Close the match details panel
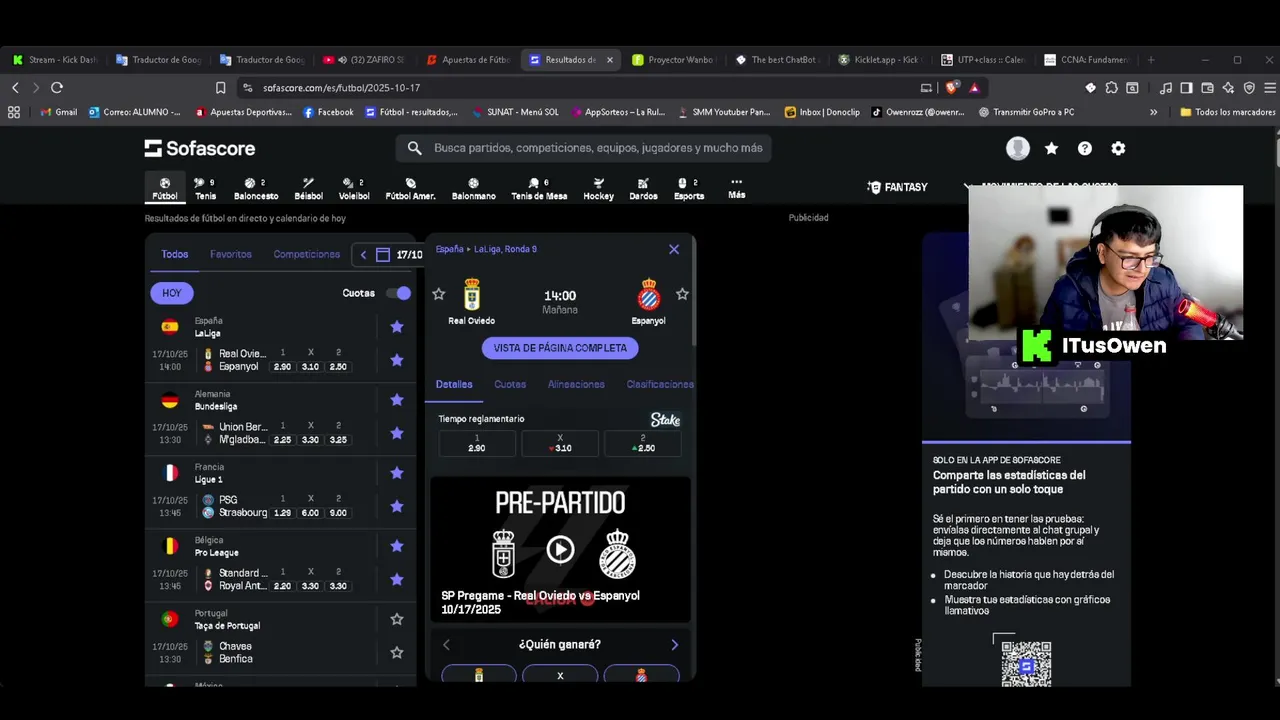This screenshot has height=720, width=1280. (x=674, y=249)
